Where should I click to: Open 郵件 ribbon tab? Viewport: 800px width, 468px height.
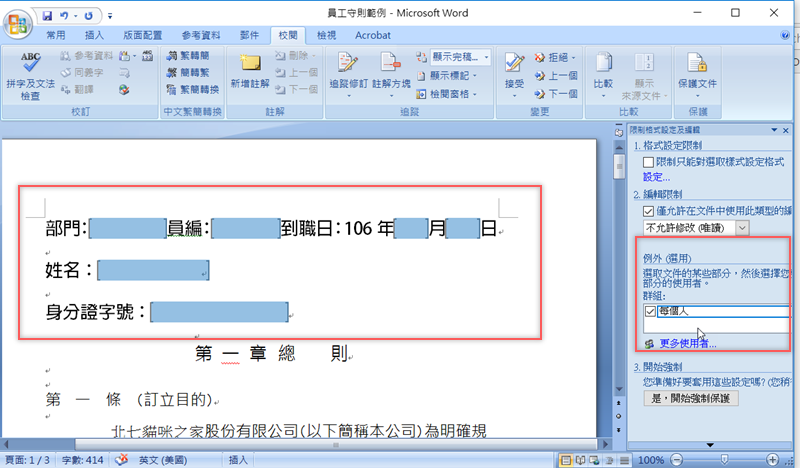[x=249, y=35]
